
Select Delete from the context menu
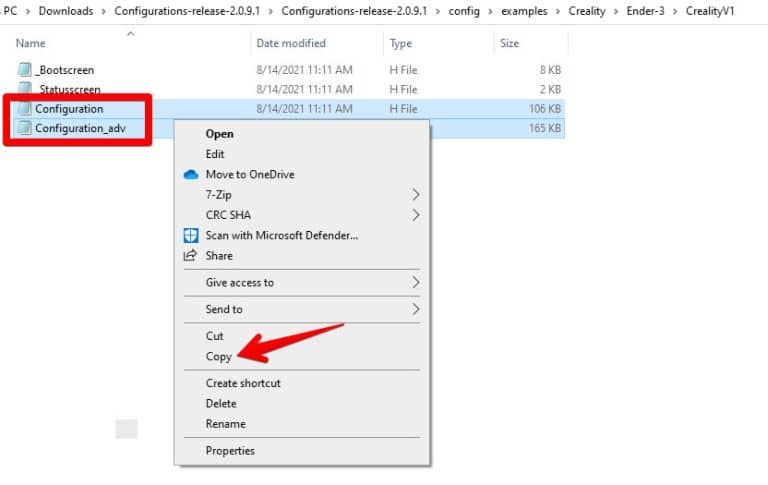[221, 403]
